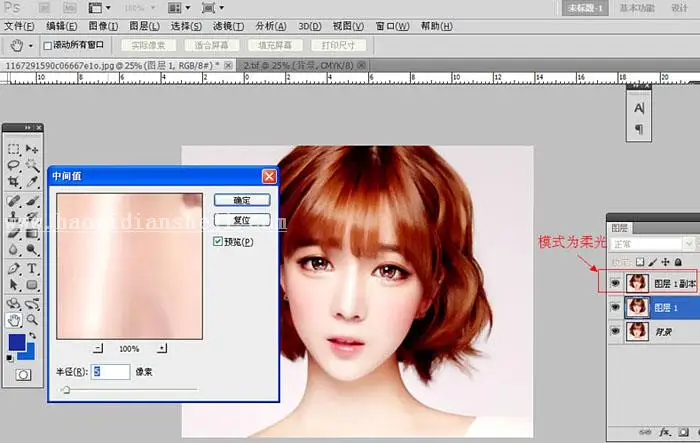Viewport: 700px width, 443px height.
Task: Click 复位 in the 中间值 dialog
Action: pos(242,220)
